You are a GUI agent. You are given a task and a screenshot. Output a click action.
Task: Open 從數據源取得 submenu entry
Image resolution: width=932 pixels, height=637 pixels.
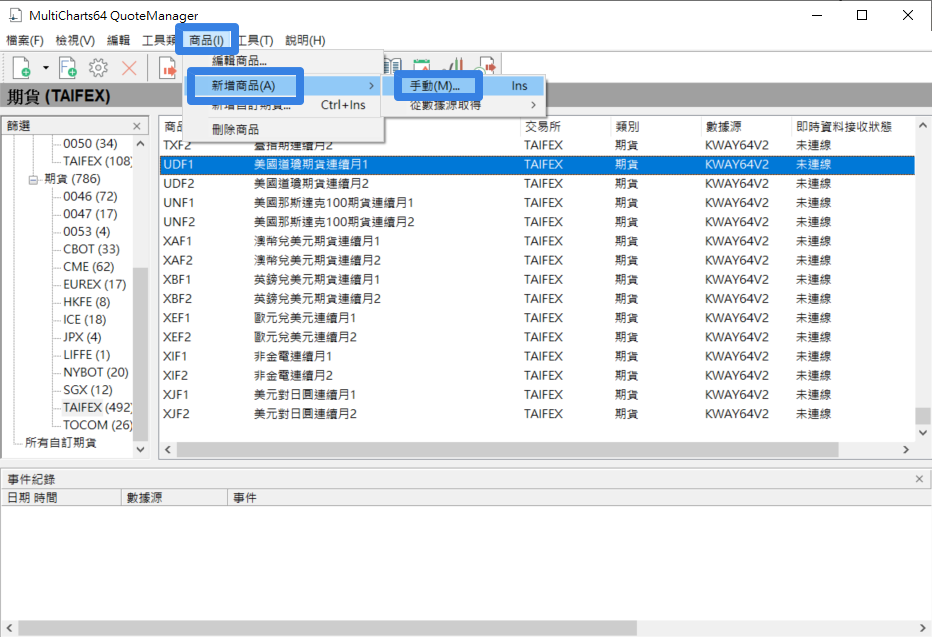click(x=463, y=105)
